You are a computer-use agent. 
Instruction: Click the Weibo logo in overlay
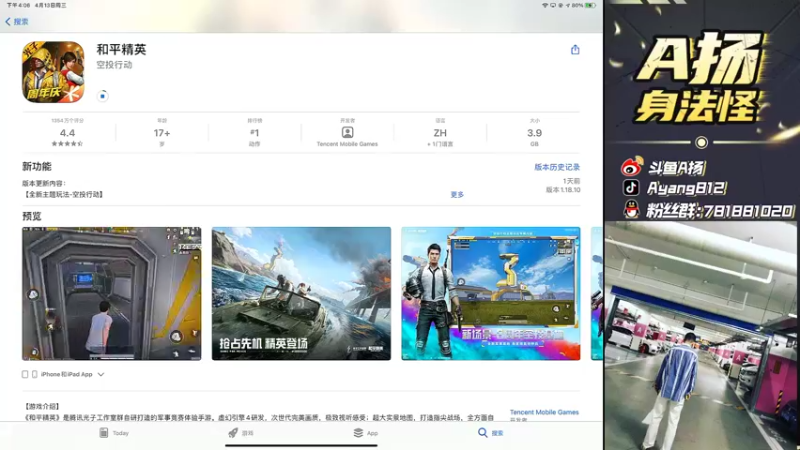point(631,167)
